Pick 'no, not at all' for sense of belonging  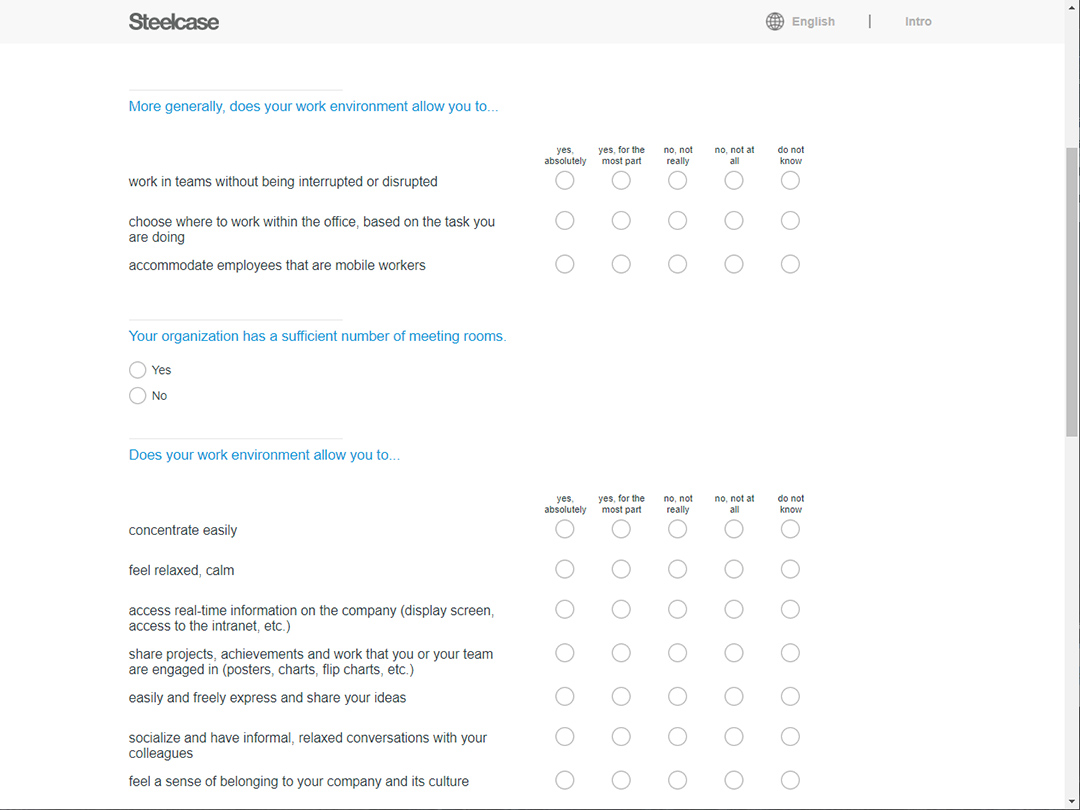(734, 780)
